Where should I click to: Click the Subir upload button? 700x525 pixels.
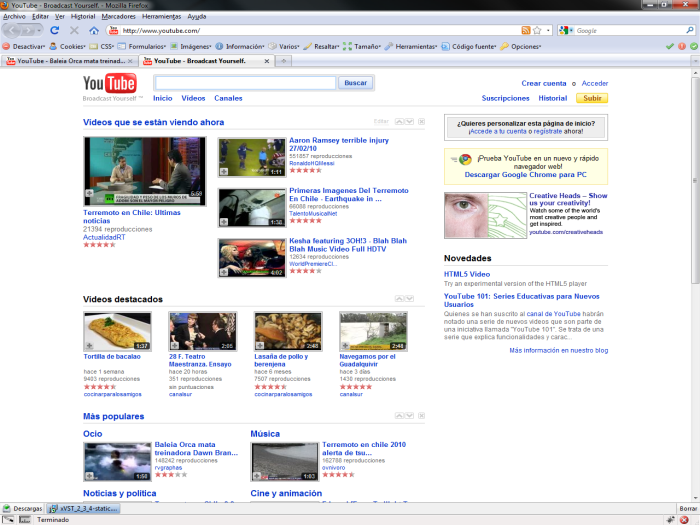pos(592,98)
